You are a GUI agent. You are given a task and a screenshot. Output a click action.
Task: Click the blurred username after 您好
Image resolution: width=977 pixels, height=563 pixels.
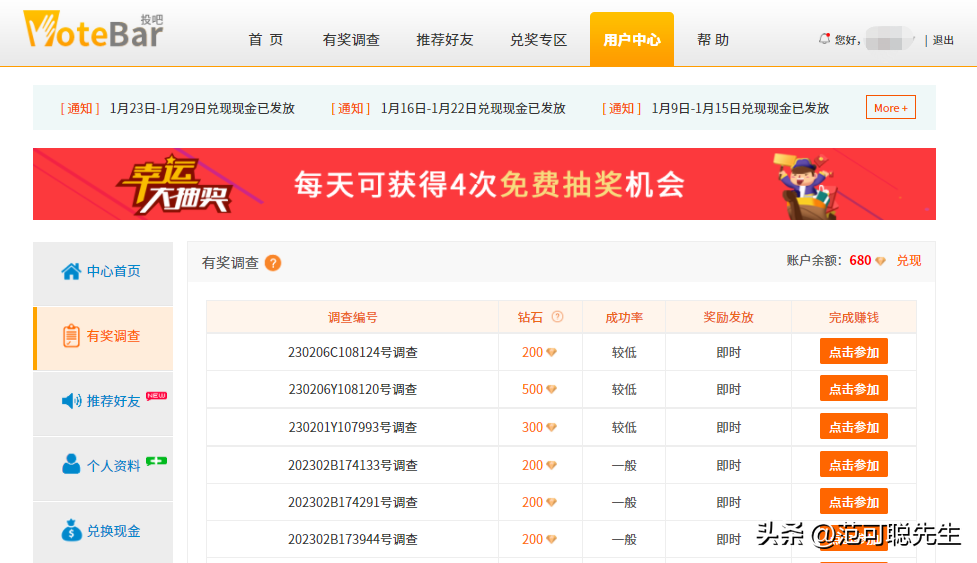(x=889, y=39)
